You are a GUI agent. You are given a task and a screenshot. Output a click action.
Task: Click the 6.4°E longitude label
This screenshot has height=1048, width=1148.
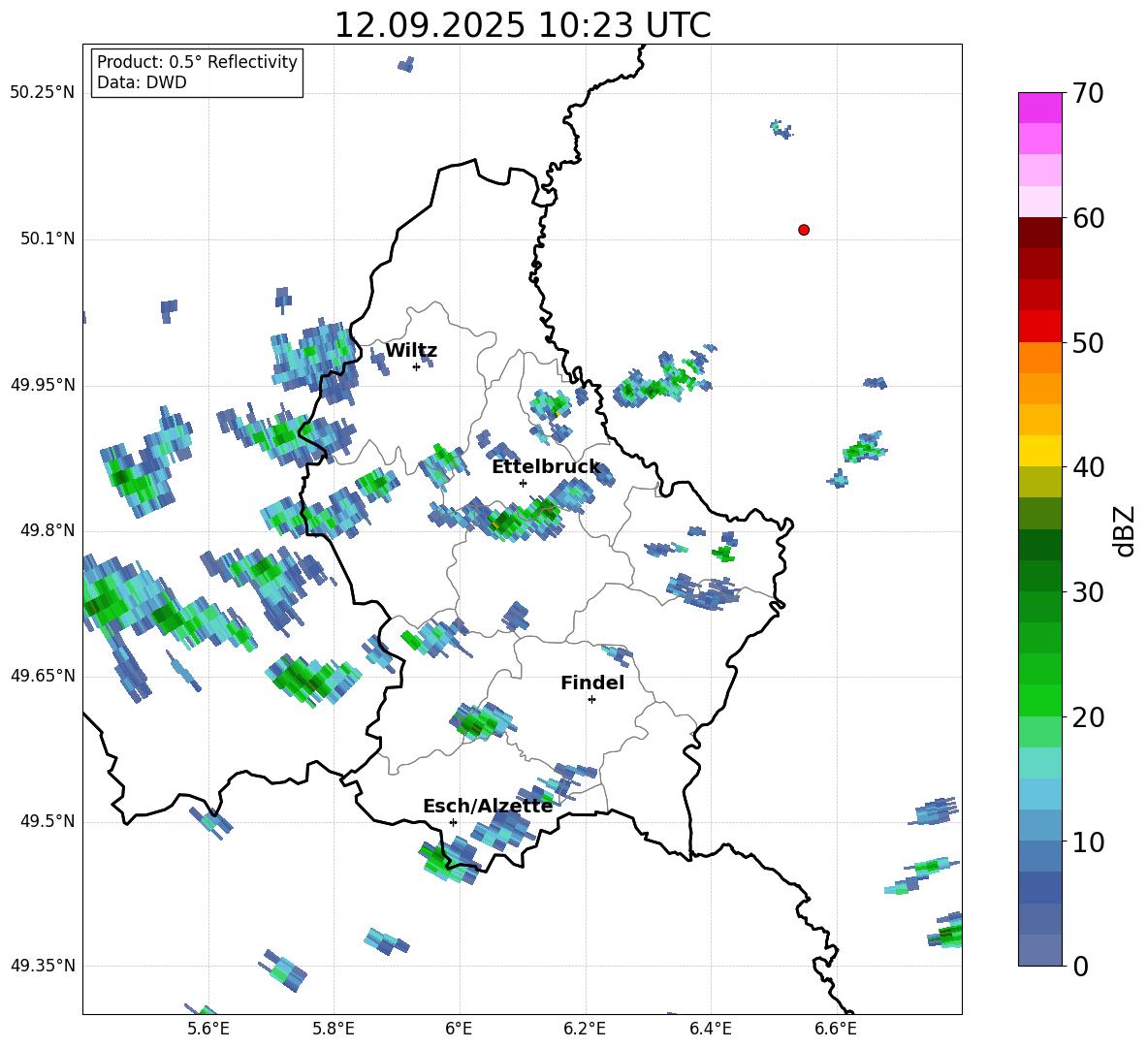click(x=711, y=1029)
